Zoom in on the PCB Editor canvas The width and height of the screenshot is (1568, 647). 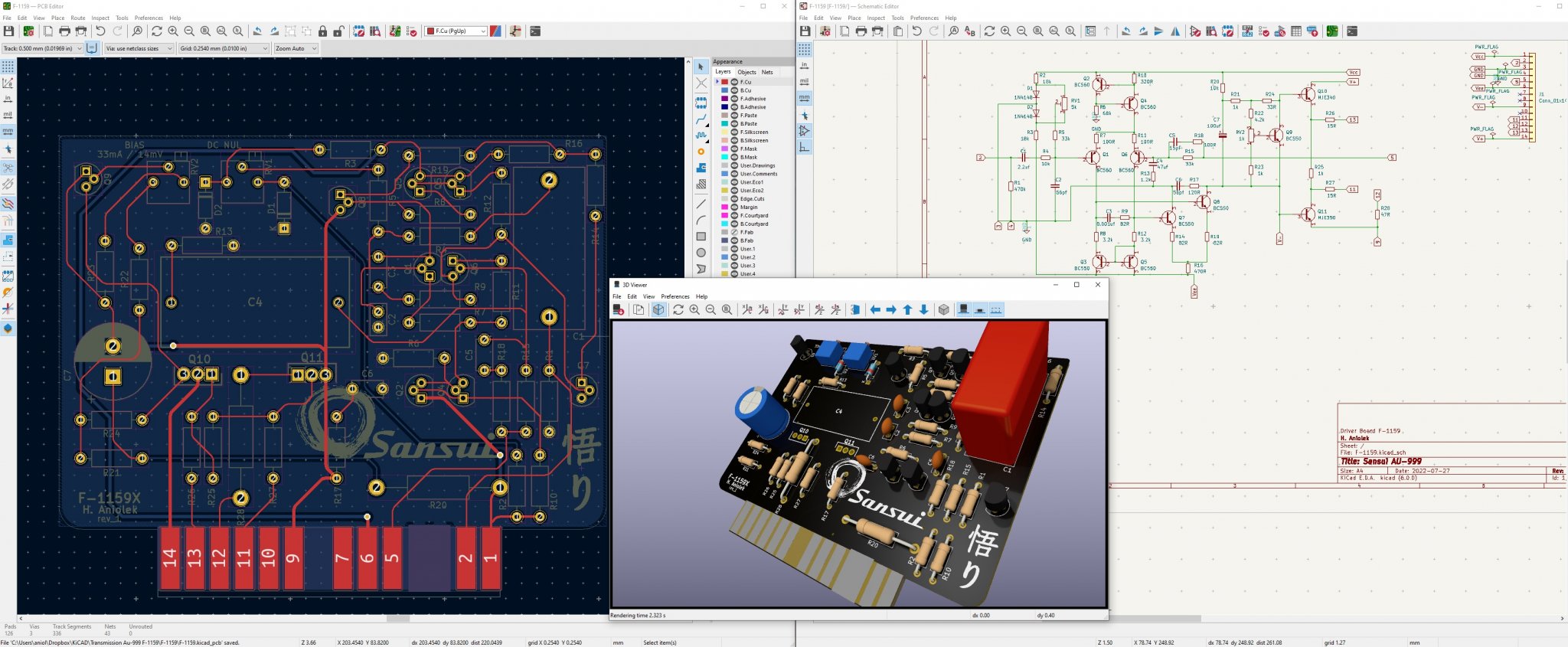click(x=173, y=31)
